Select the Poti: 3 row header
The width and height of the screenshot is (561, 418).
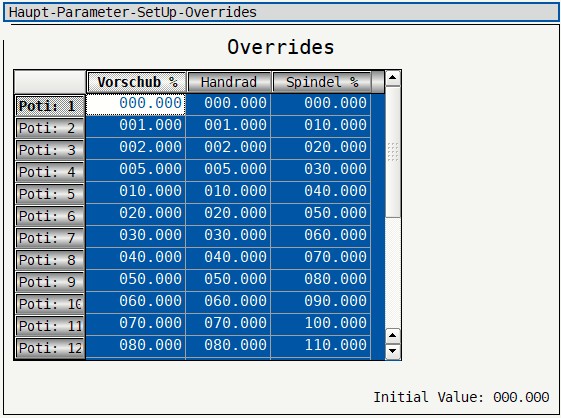pos(50,150)
